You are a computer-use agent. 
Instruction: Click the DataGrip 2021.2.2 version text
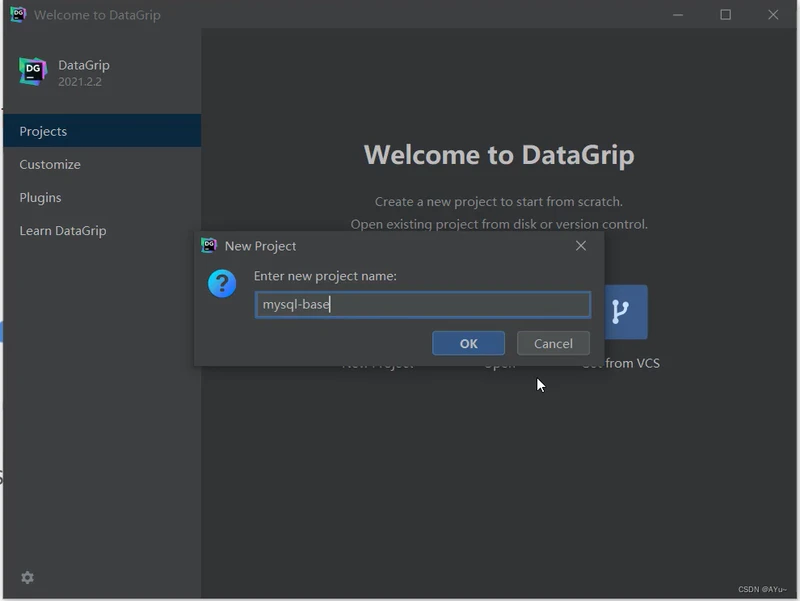pos(80,82)
